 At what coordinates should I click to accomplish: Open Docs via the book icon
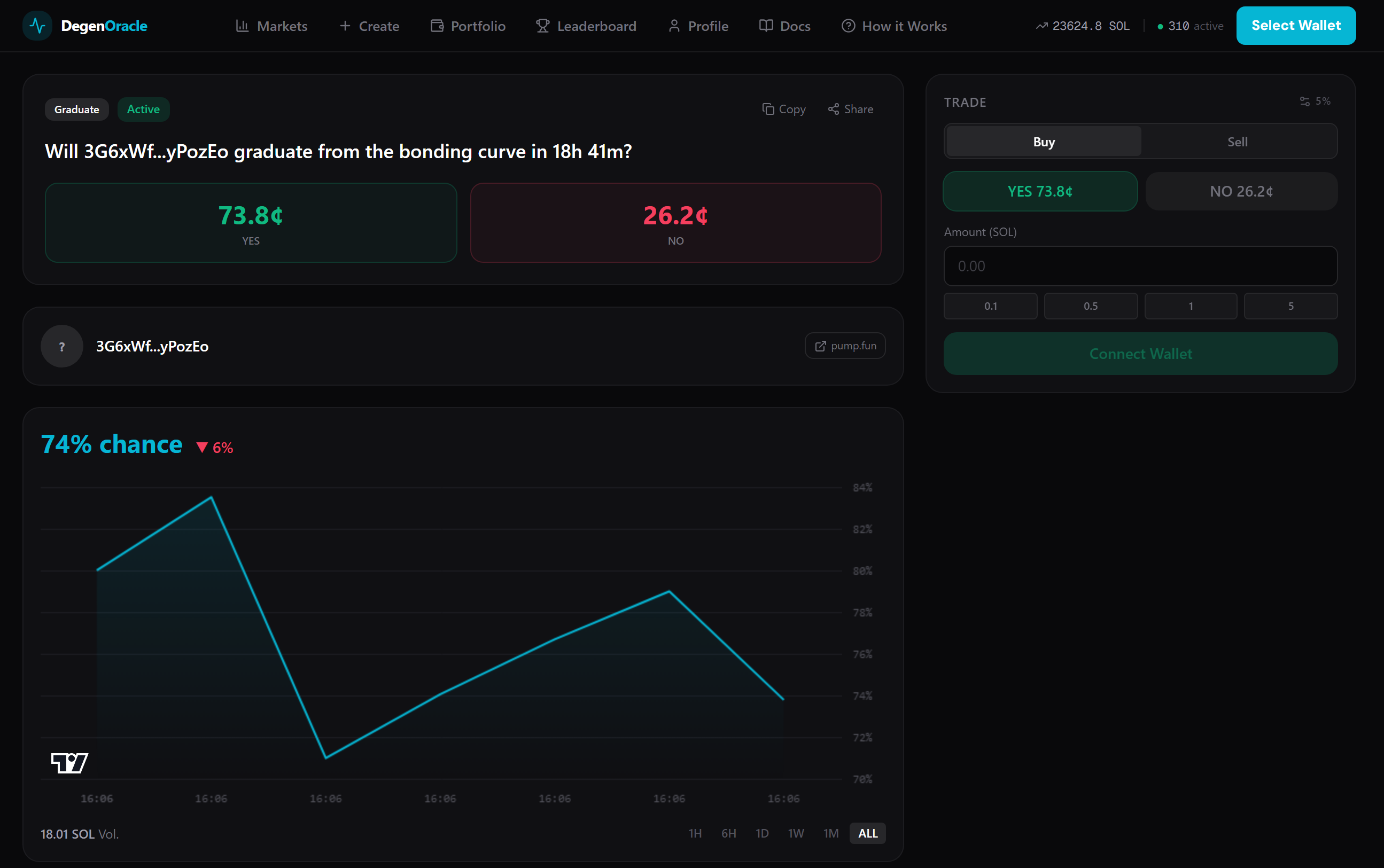766,25
